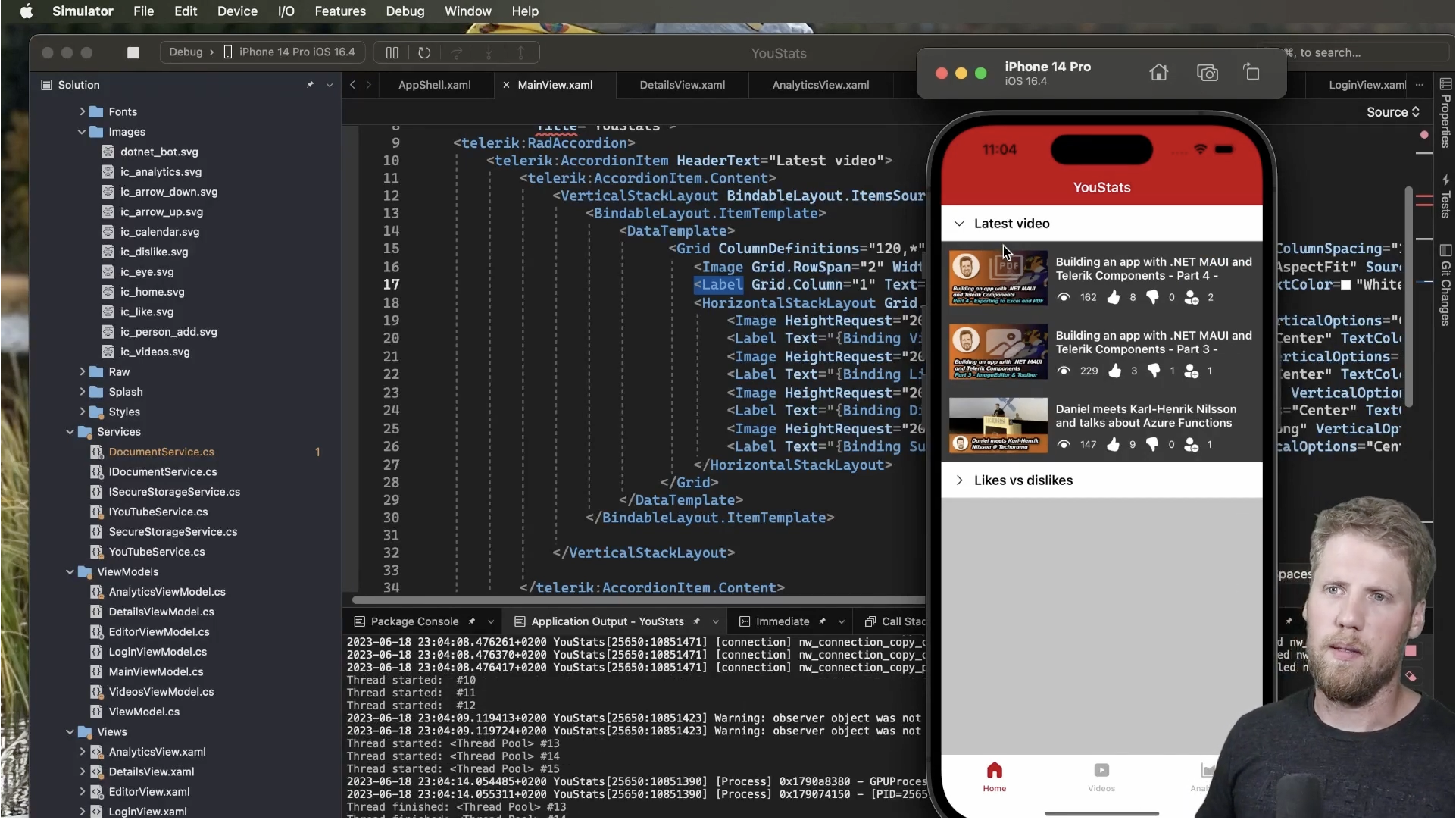Expand the Likes vs dislikes accordion
This screenshot has width=1456, height=820.
pyautogui.click(x=959, y=480)
